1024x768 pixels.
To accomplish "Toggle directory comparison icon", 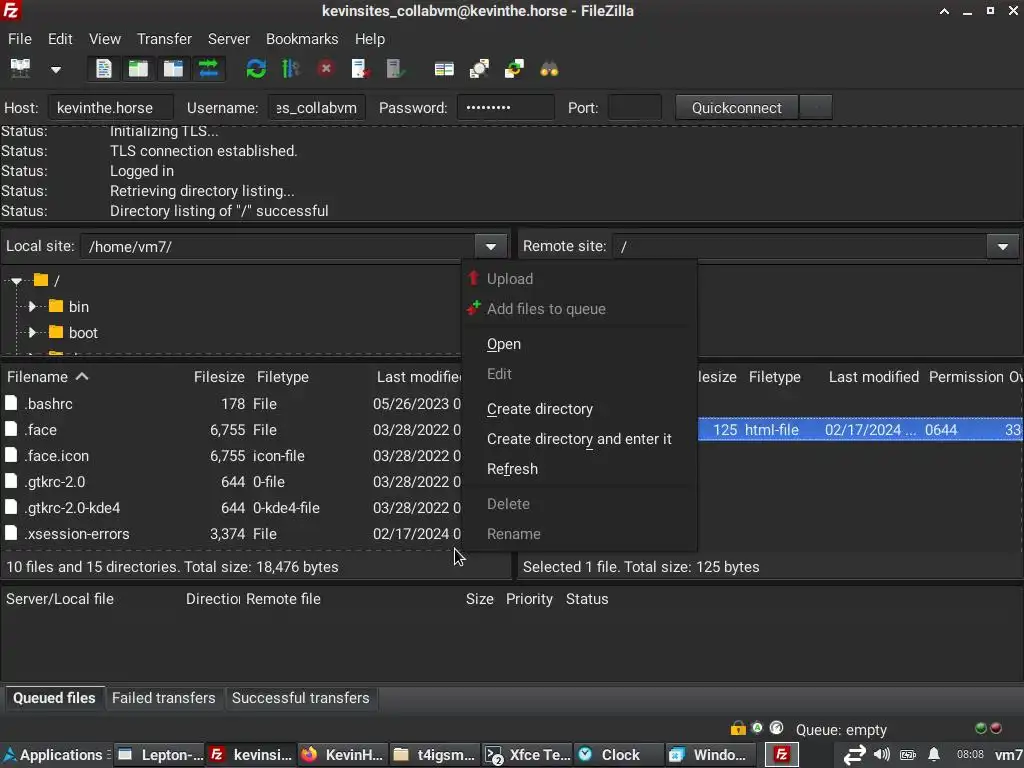I will point(479,69).
